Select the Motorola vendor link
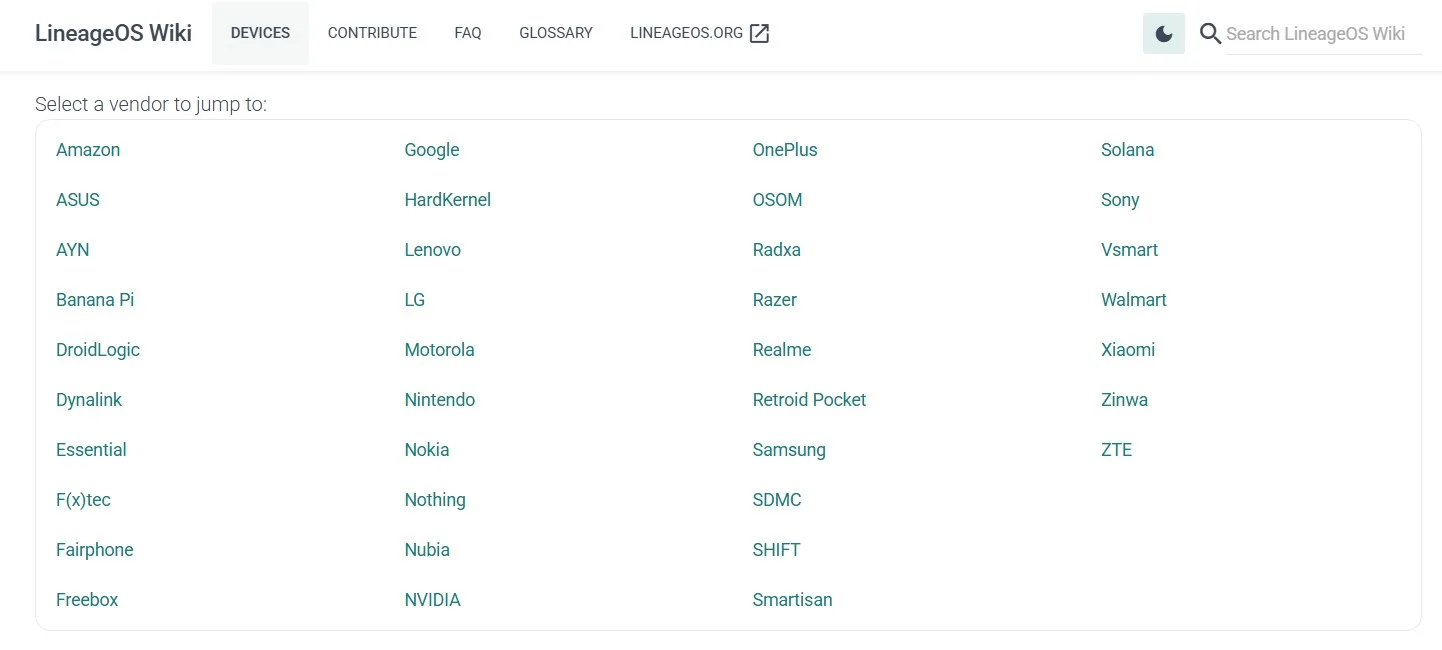Screen dimensions: 1442x650 point(439,350)
